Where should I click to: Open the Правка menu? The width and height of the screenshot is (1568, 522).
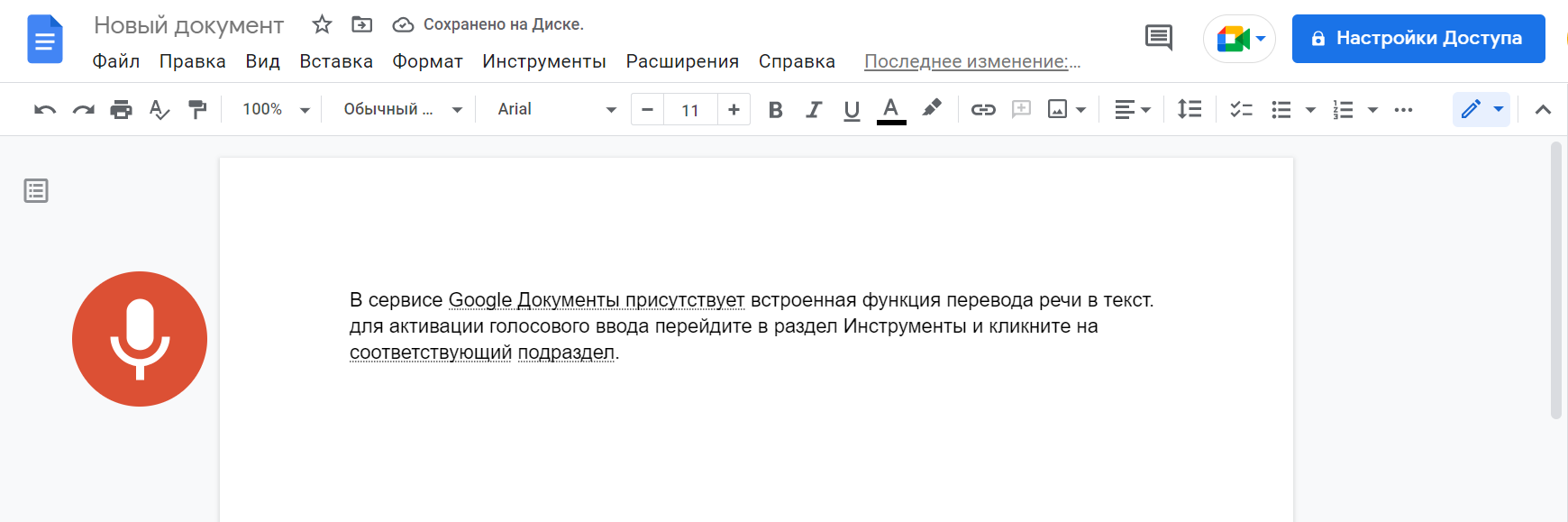coord(193,61)
